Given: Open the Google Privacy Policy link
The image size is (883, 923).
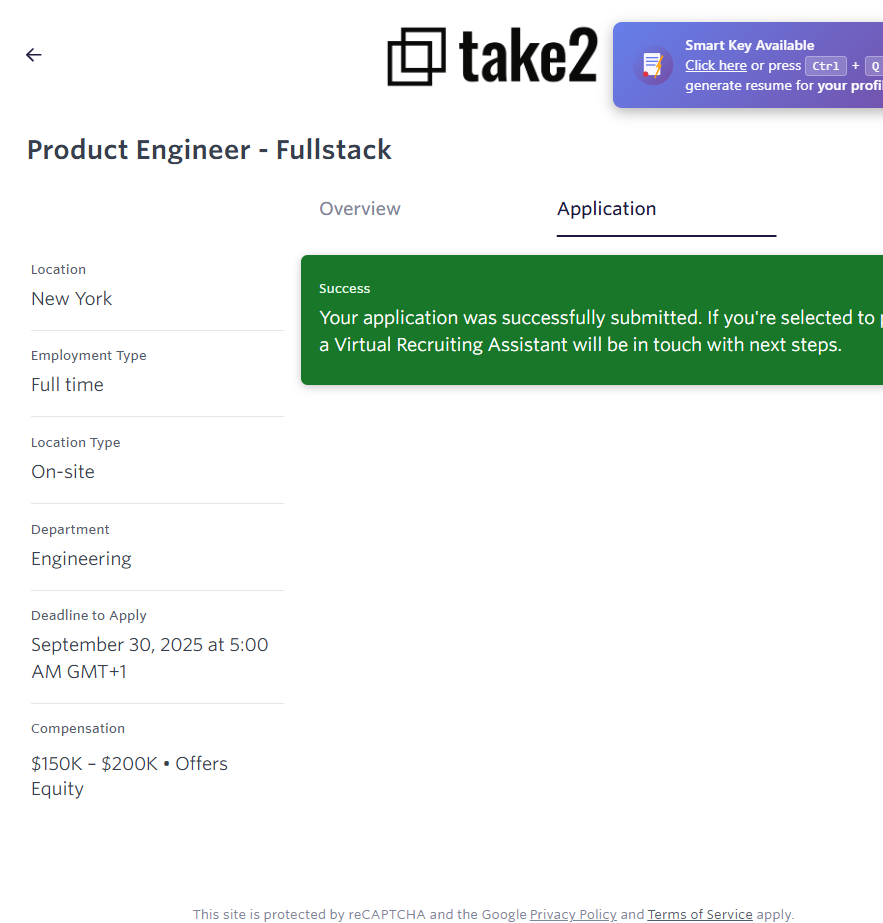Looking at the screenshot, I should pyautogui.click(x=573, y=914).
